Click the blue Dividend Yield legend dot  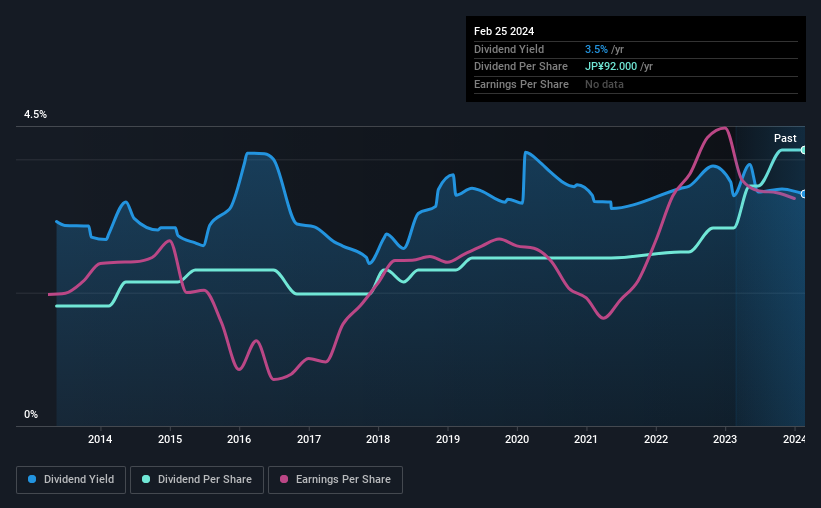click(32, 479)
